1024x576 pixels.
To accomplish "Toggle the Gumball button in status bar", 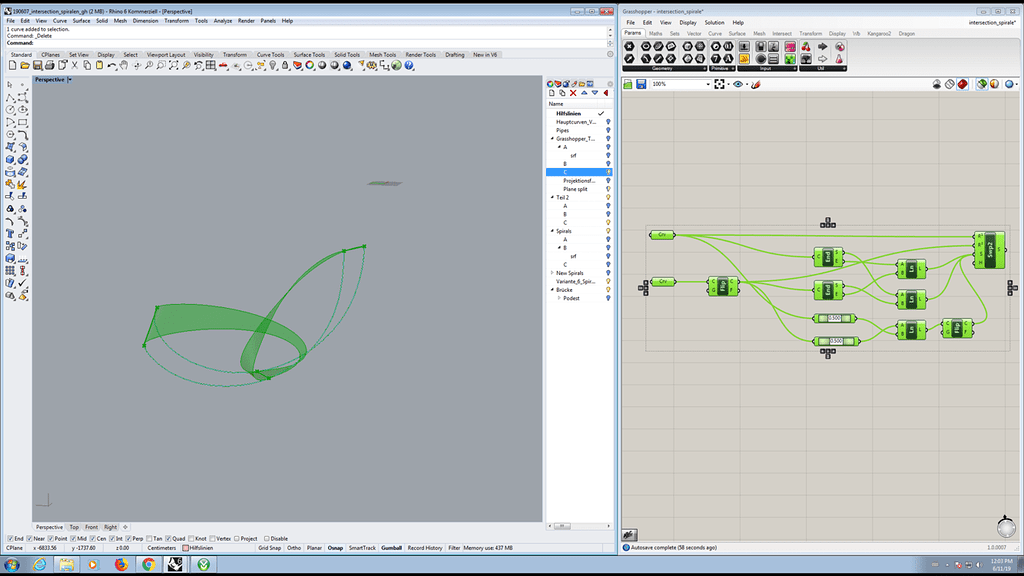I will pos(391,548).
